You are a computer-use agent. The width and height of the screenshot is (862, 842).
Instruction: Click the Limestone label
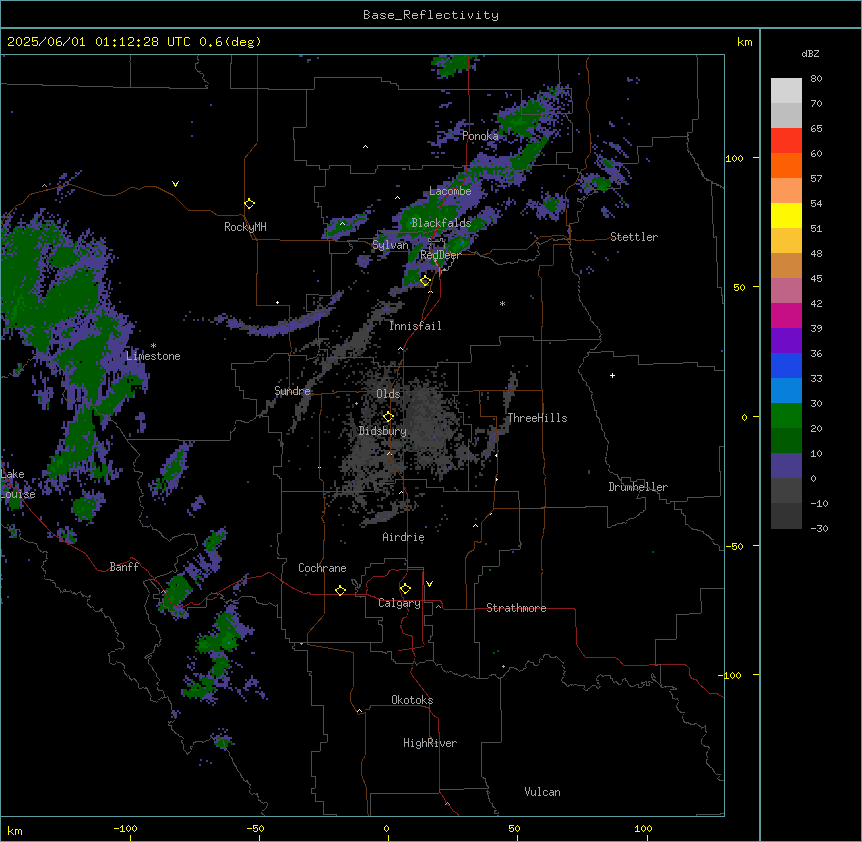point(153,356)
